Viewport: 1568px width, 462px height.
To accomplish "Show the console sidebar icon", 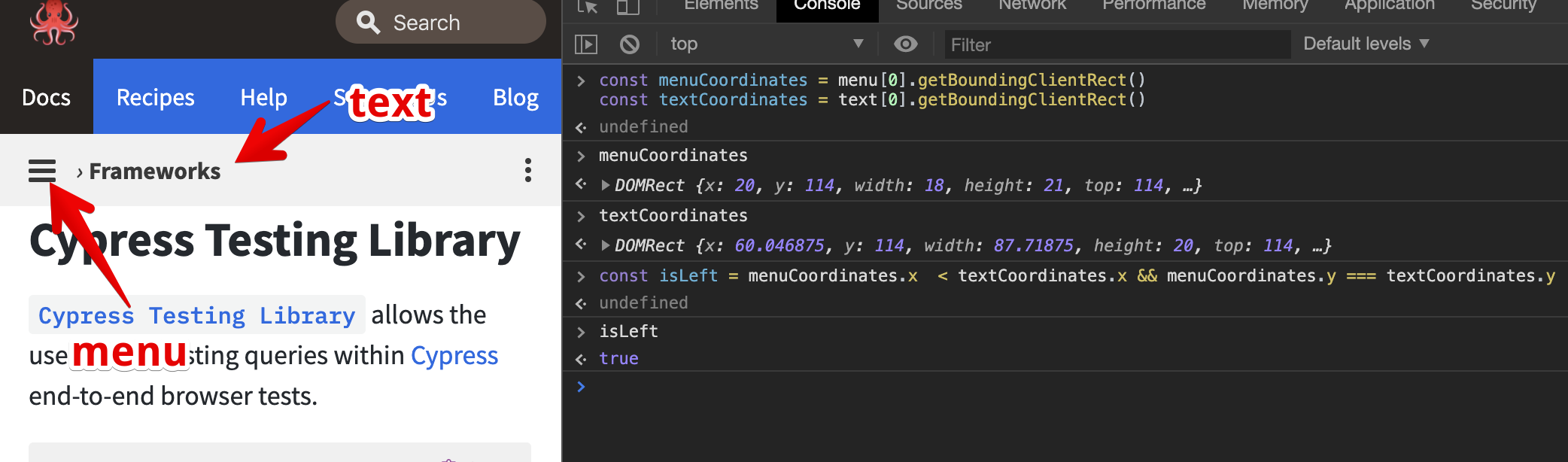I will (586, 44).
